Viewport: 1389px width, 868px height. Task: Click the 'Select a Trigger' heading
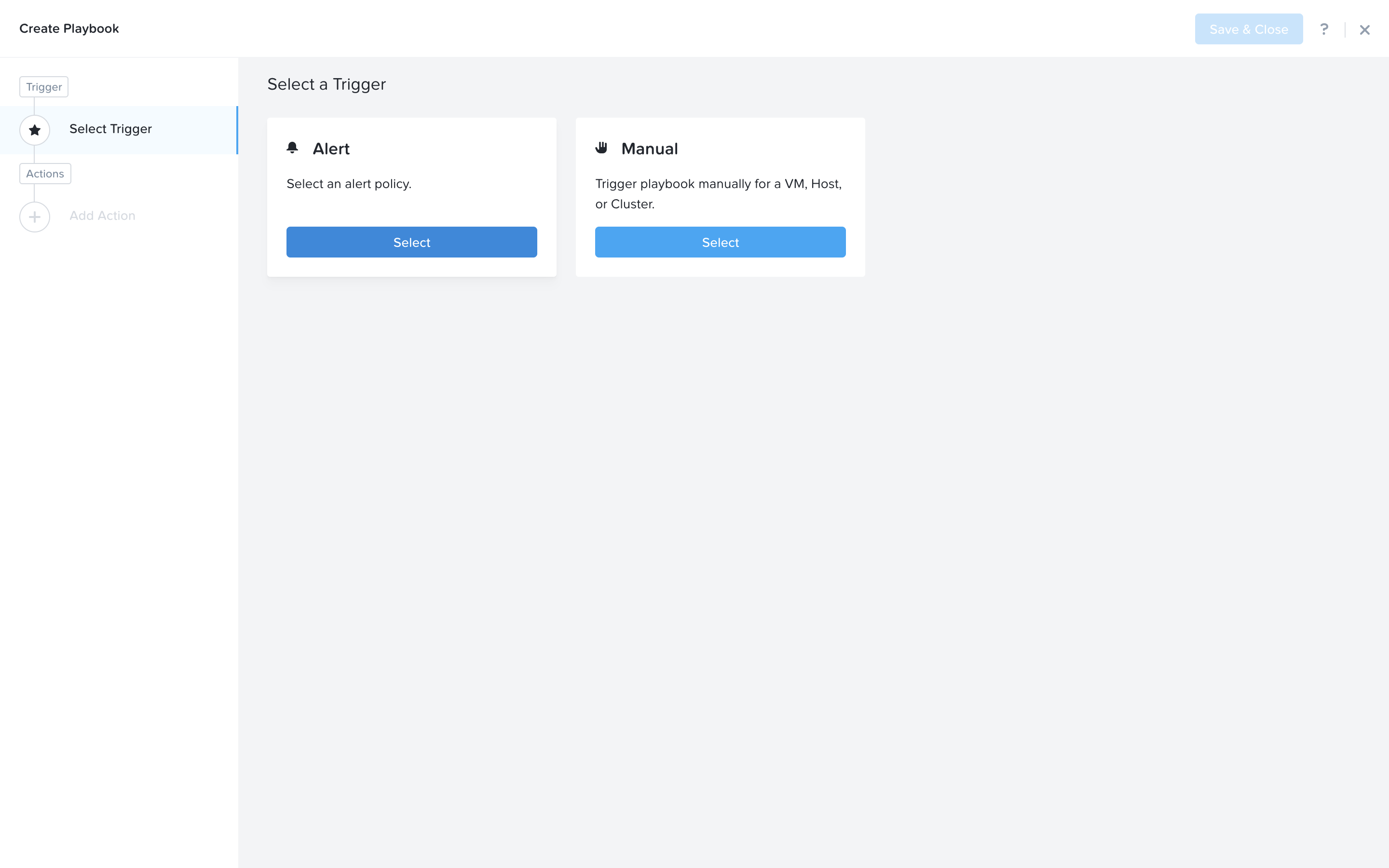[326, 84]
